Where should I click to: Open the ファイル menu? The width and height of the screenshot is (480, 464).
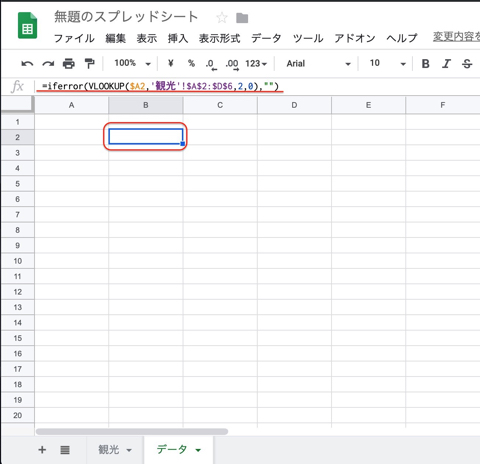click(74, 38)
